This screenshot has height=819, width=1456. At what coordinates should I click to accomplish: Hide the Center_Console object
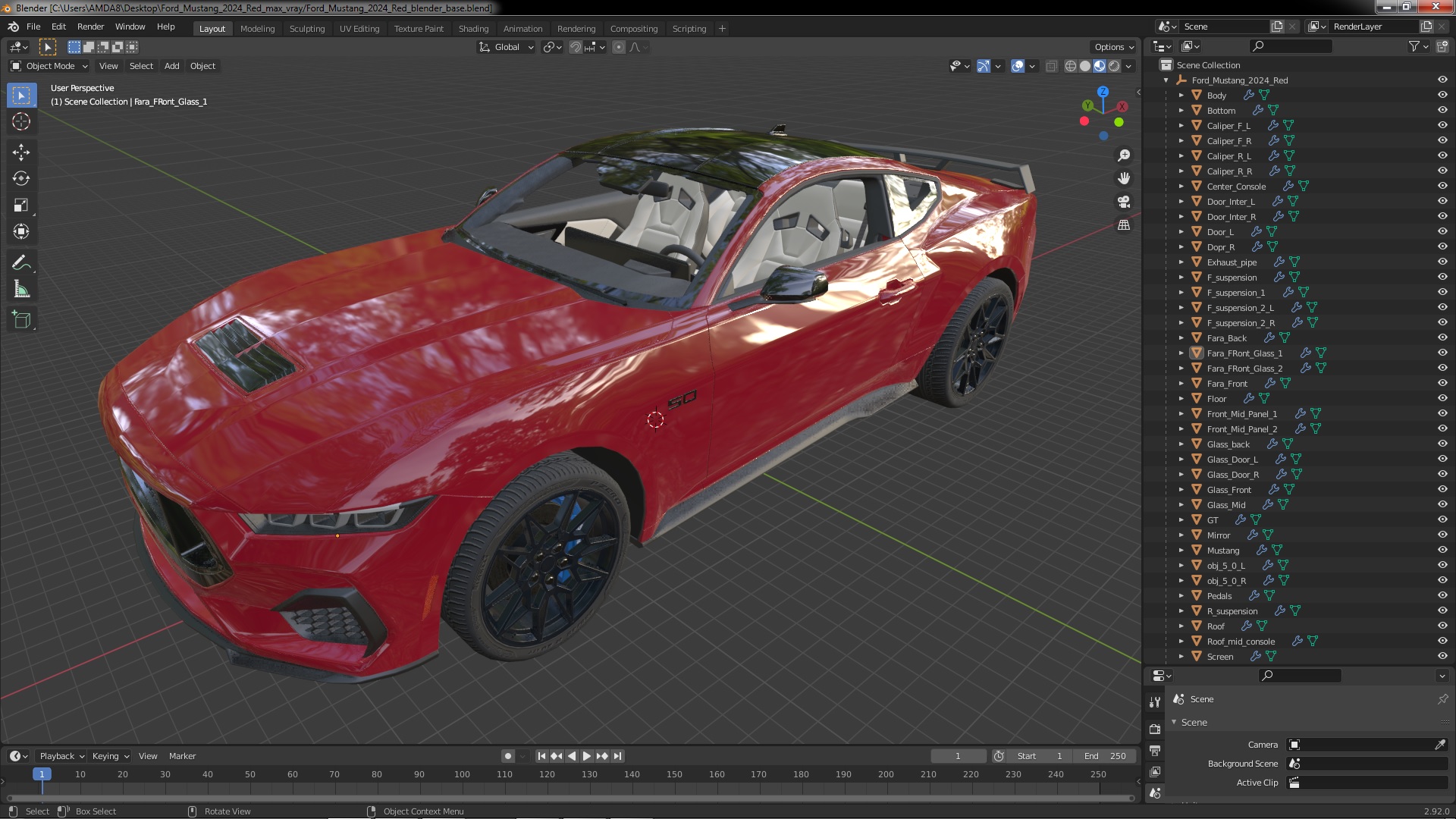(1442, 187)
